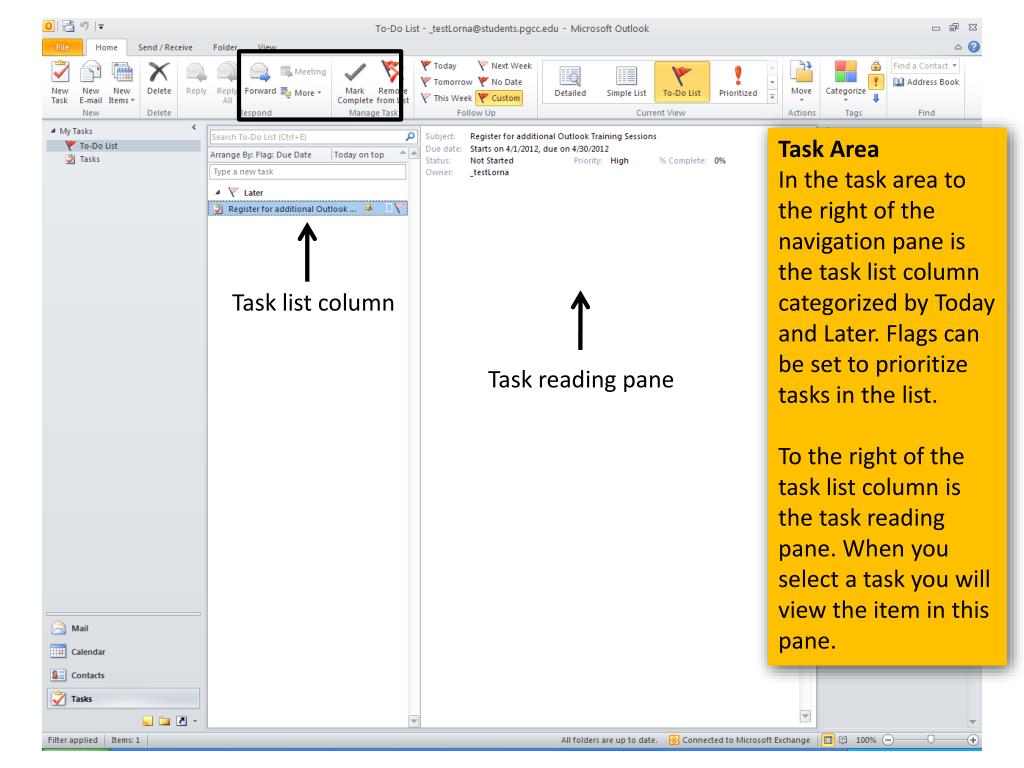Zoom in with the plus button
This screenshot has width=1024, height=768.
tap(973, 740)
